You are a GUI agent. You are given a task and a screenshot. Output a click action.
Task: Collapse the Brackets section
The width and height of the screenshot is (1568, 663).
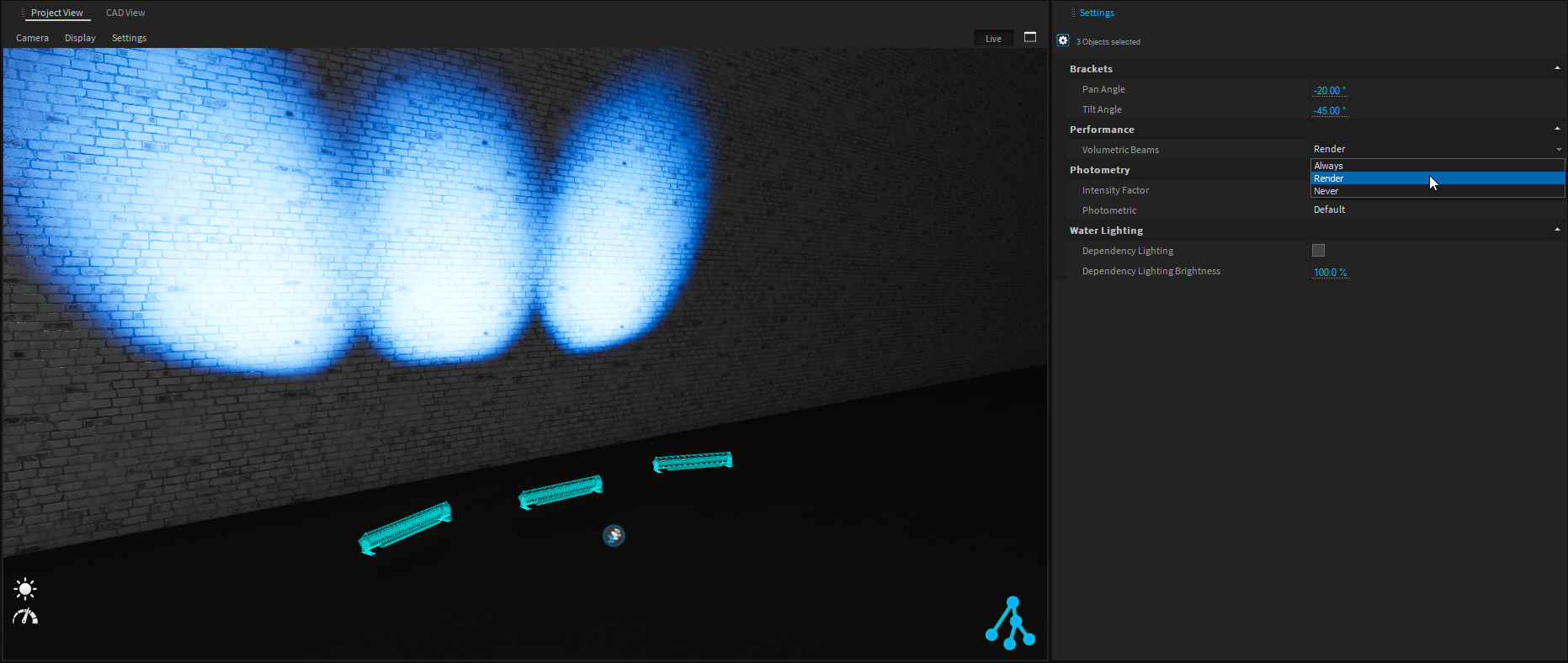coord(1556,68)
